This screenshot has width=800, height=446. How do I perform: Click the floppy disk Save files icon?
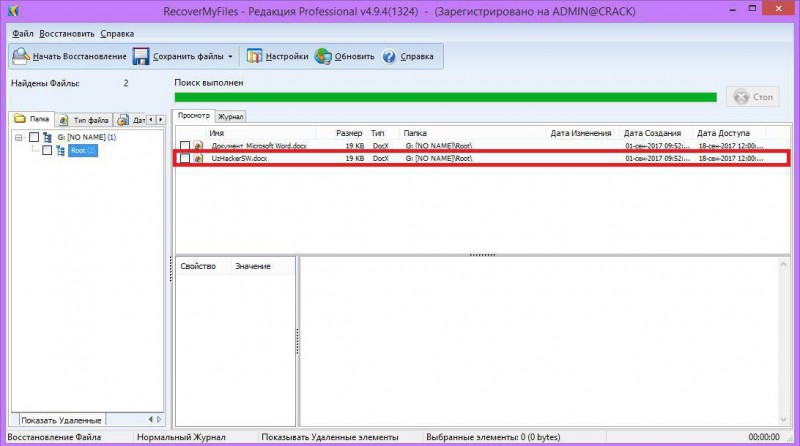(141, 56)
